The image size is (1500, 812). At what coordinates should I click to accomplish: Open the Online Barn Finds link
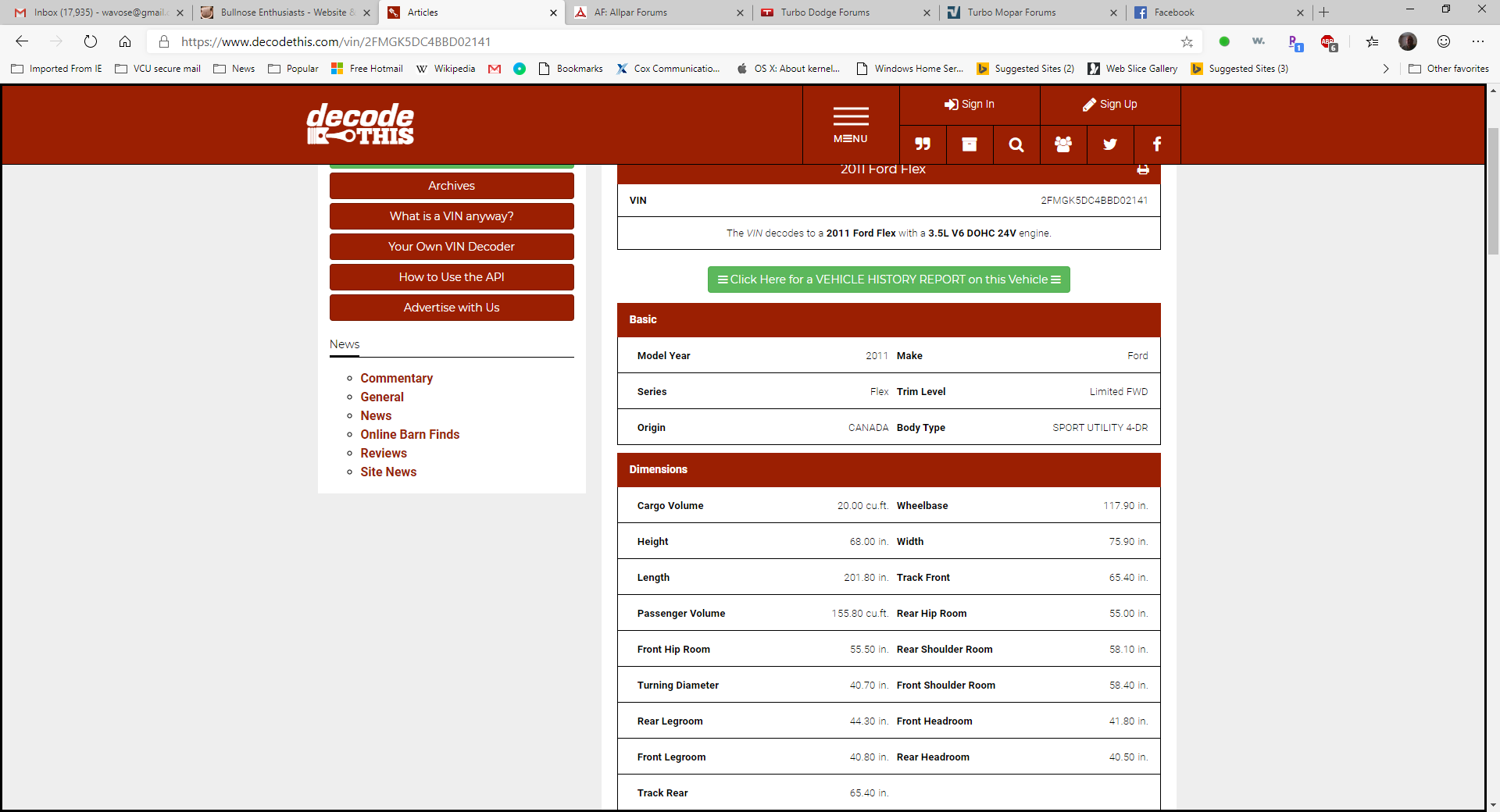[x=409, y=435]
